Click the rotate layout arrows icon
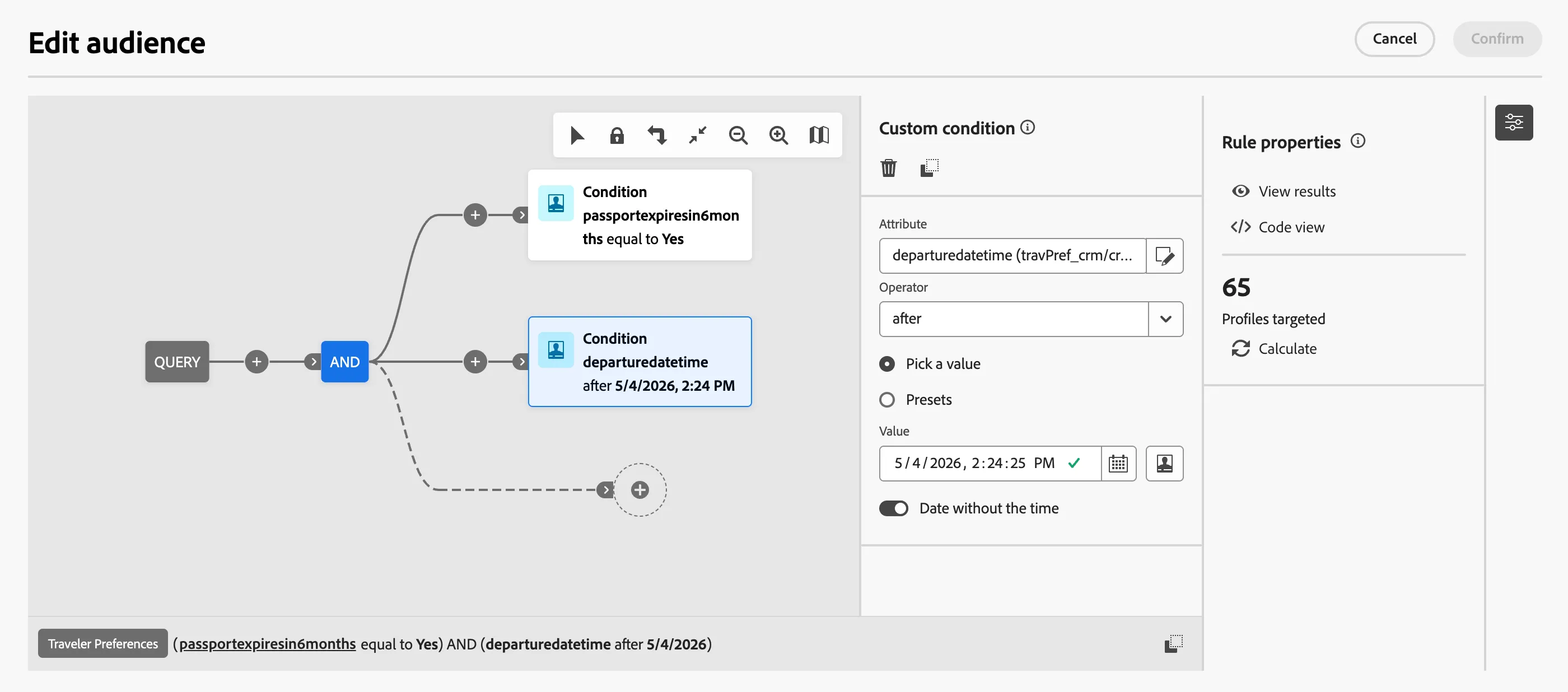 click(x=657, y=135)
